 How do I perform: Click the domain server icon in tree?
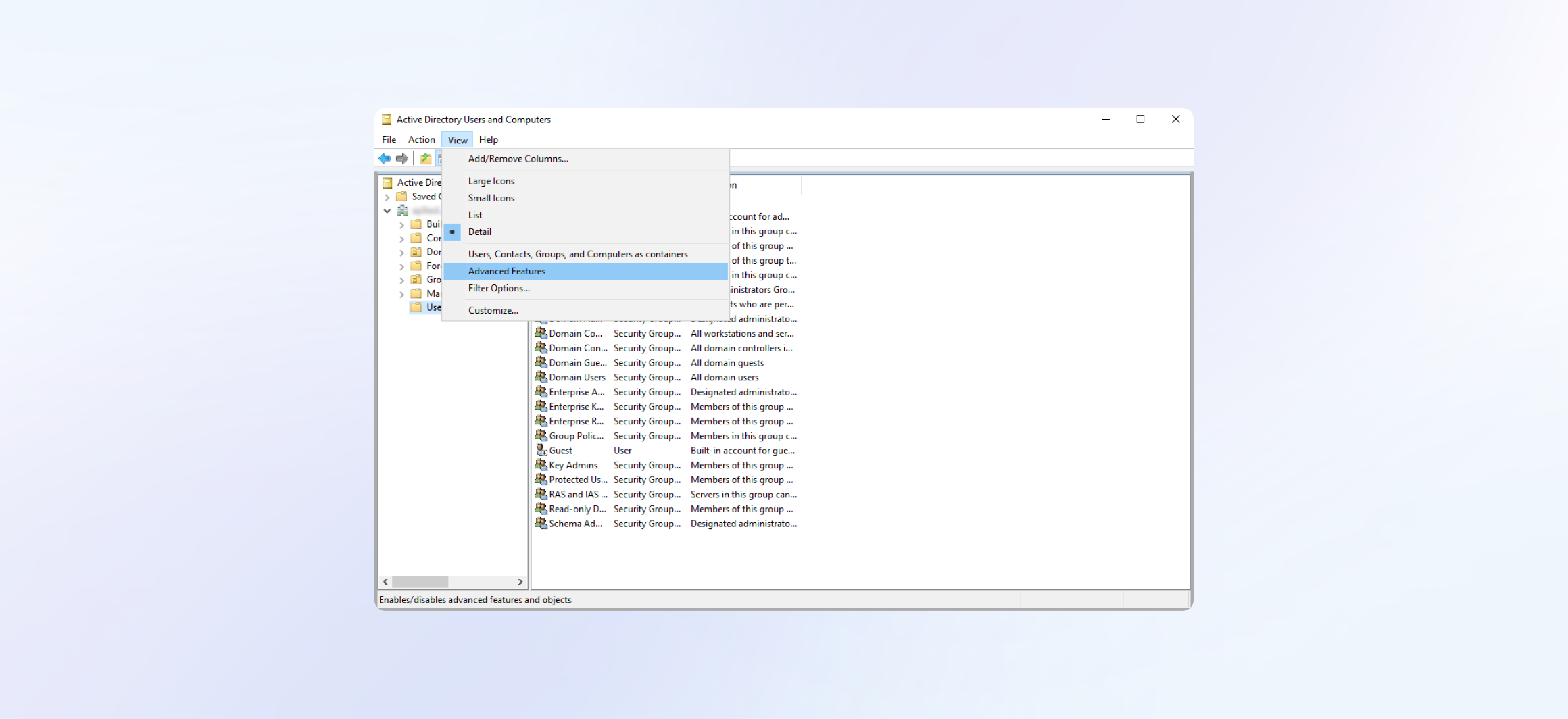(403, 211)
